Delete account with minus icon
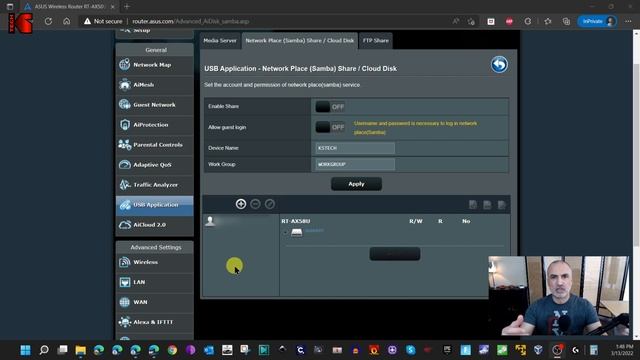The width and height of the screenshot is (640, 360). tap(256, 204)
